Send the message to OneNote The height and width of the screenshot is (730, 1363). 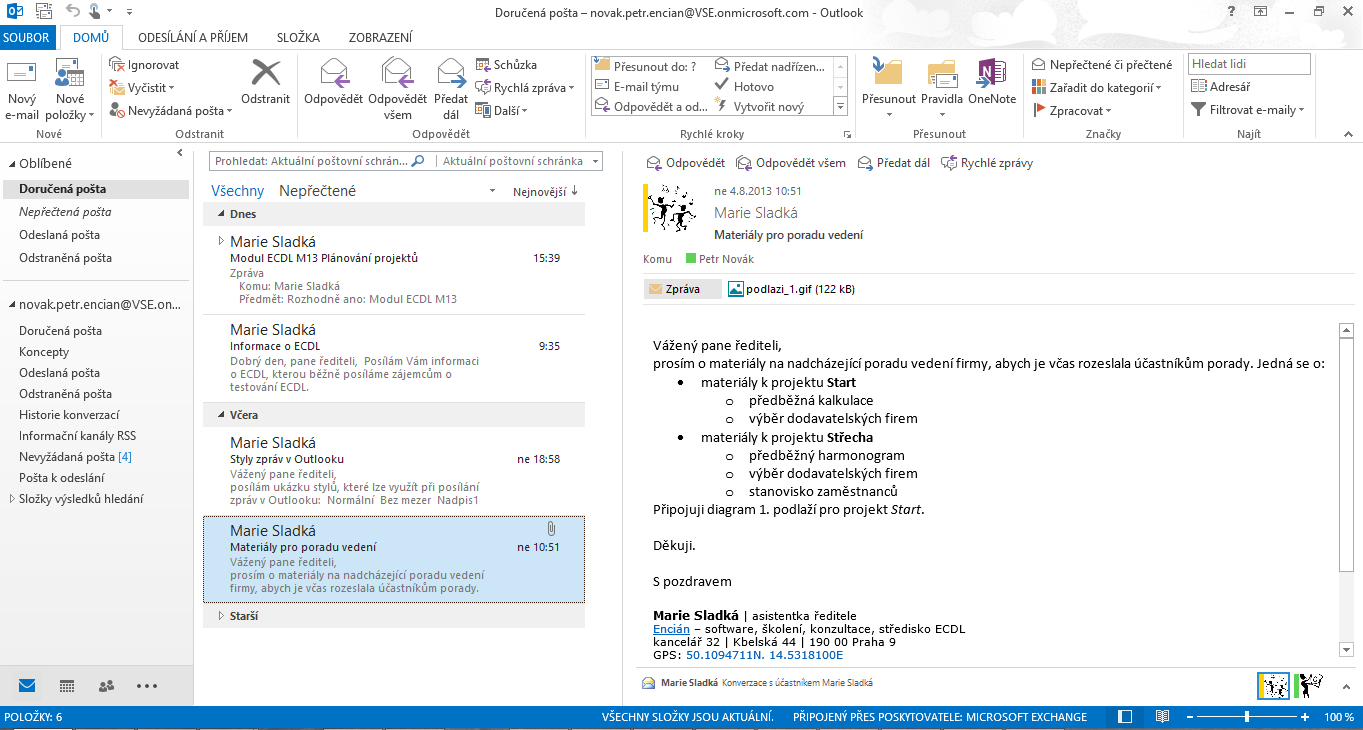[992, 82]
